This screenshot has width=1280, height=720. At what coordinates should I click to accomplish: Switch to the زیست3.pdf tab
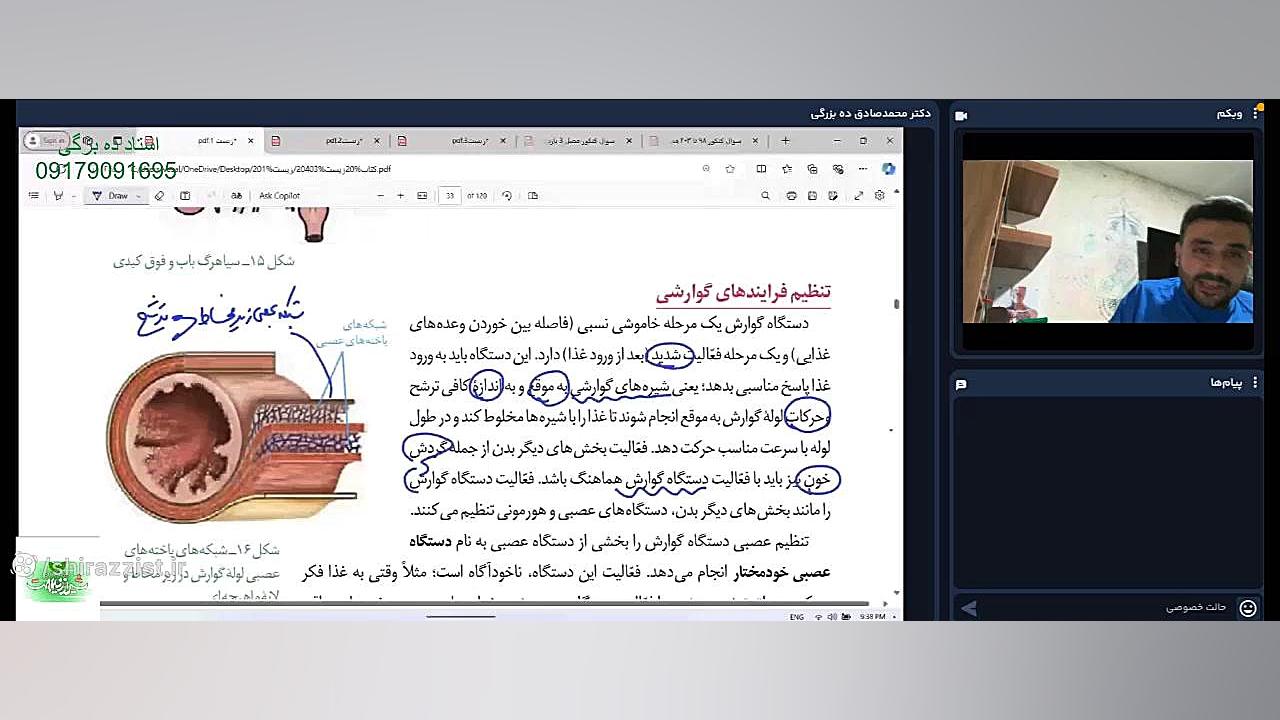(452, 141)
